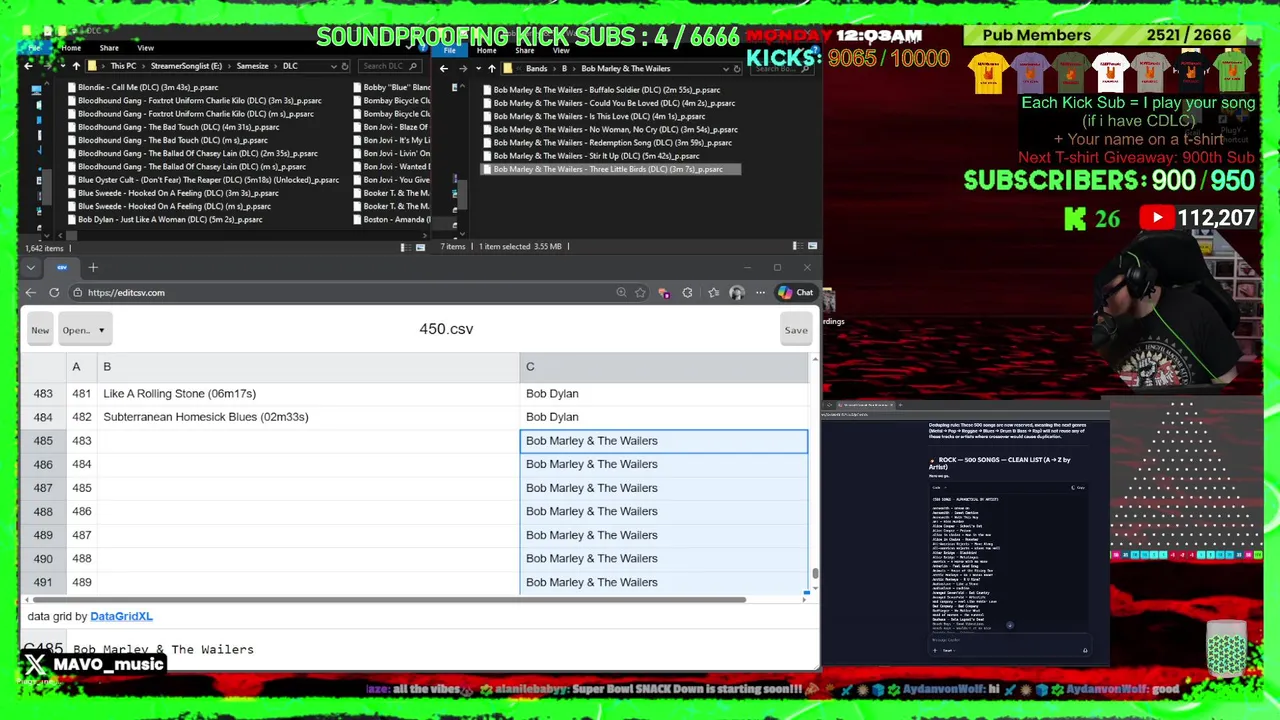Open the Share tab in DLC explorer

109,48
